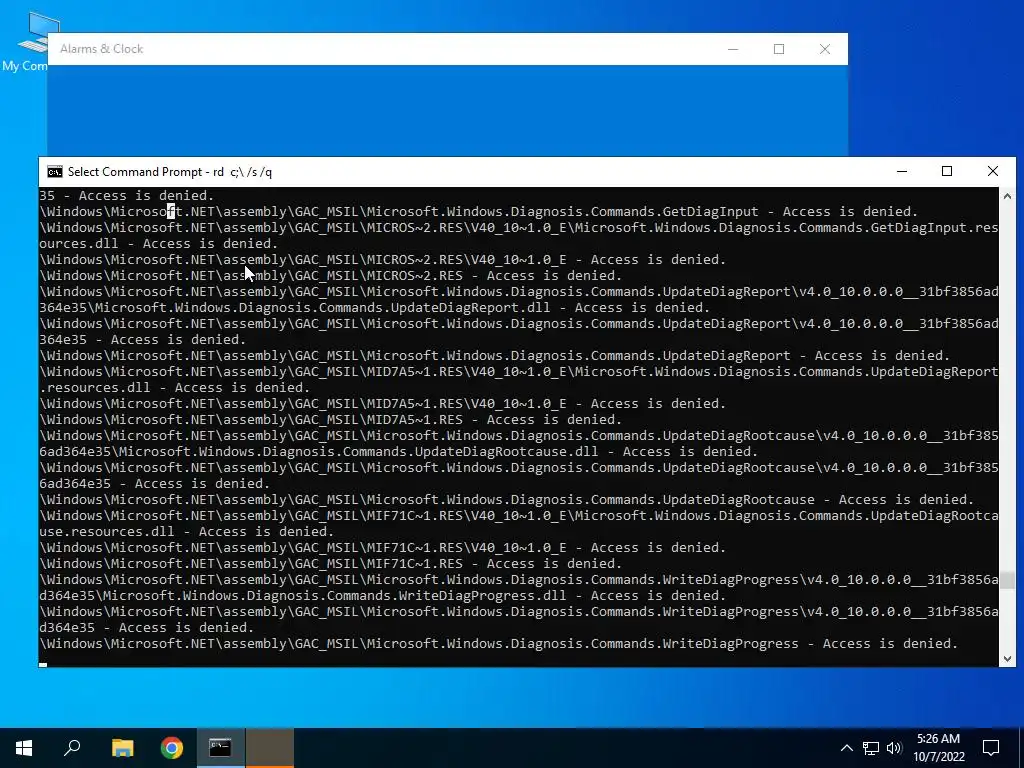This screenshot has width=1024, height=768.
Task: Click line 'MID7A5~1.RES - Access is denied.'
Action: point(330,419)
